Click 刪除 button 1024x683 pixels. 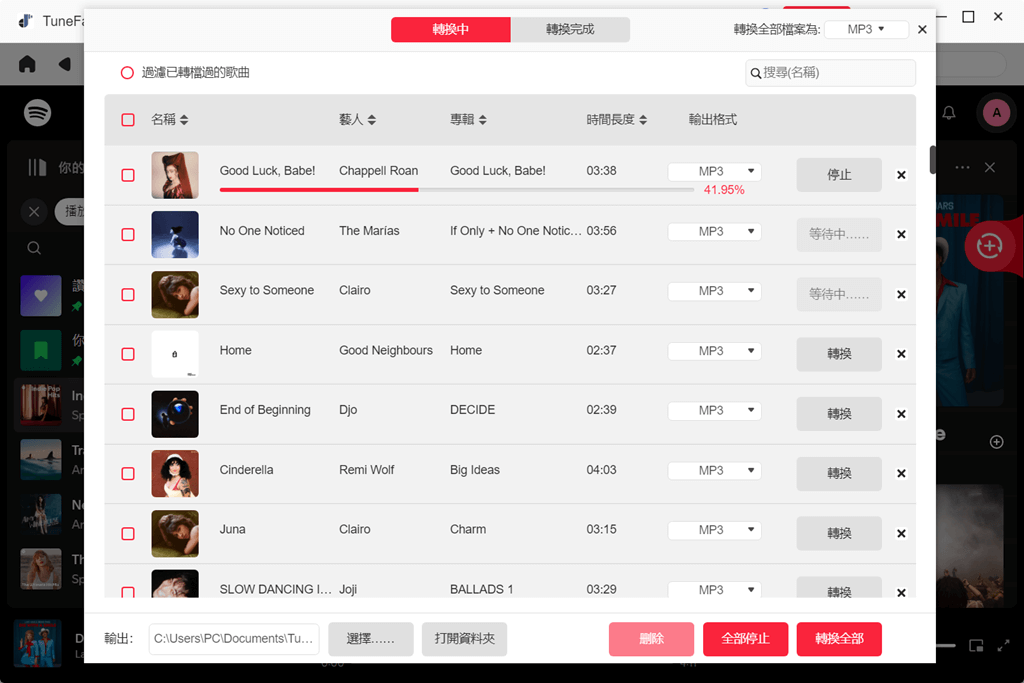click(651, 639)
